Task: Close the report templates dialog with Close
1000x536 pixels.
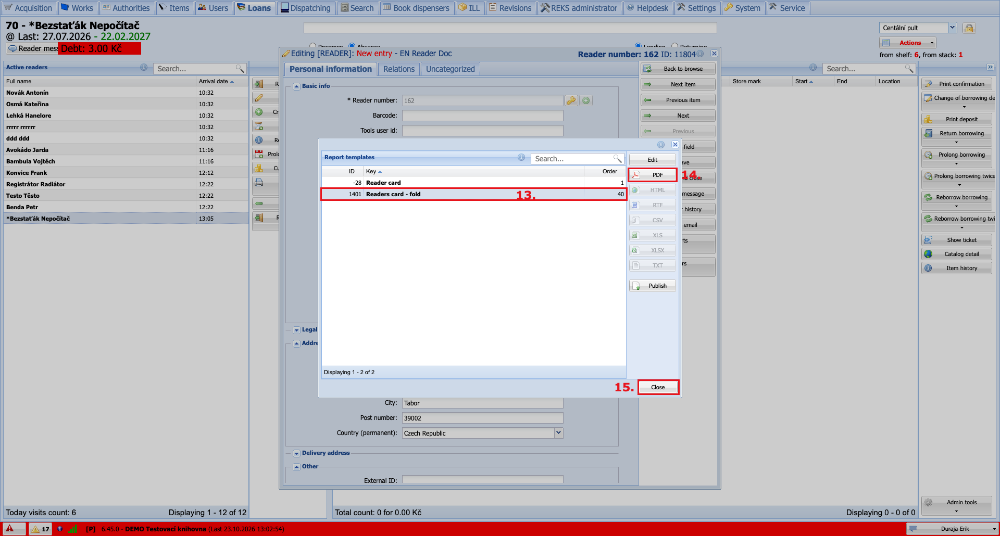Action: click(x=658, y=387)
